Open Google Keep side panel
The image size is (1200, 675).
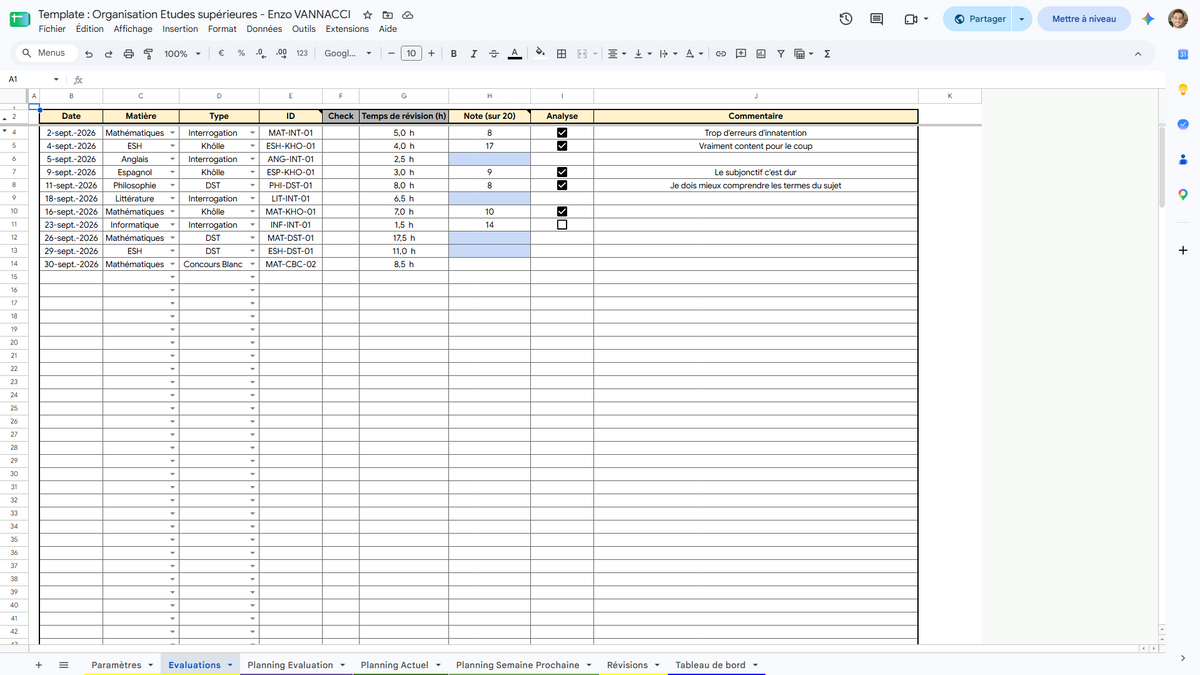point(1183,90)
